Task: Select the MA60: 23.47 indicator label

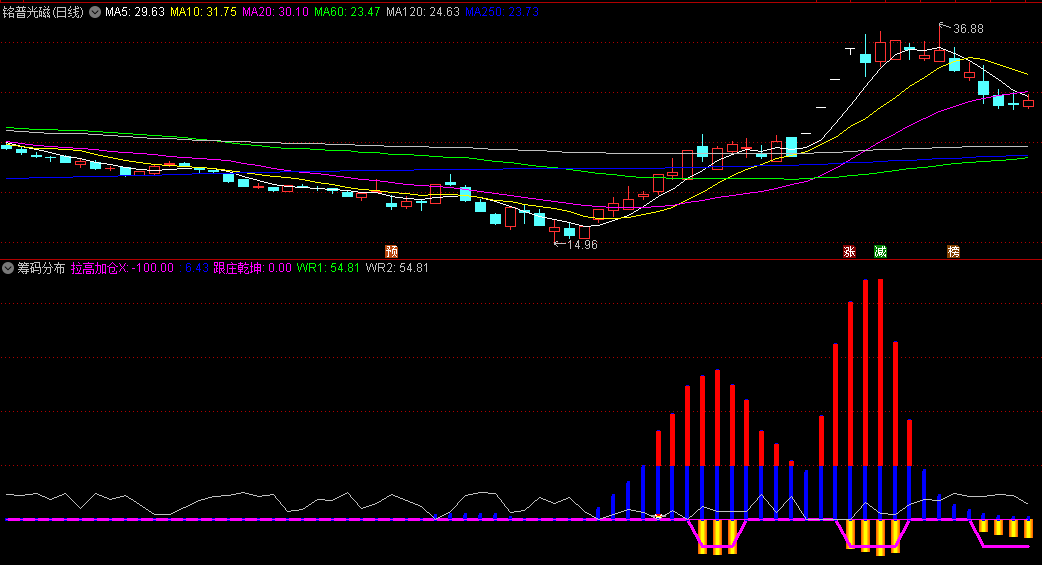Action: coord(347,12)
